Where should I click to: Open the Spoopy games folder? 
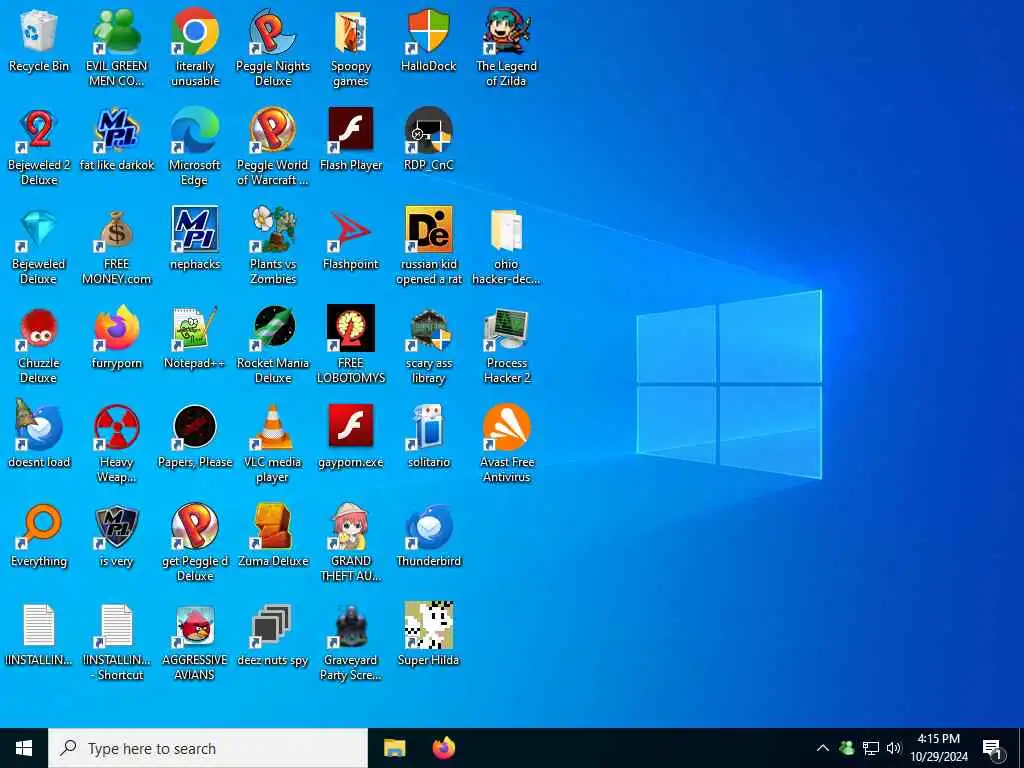351,31
